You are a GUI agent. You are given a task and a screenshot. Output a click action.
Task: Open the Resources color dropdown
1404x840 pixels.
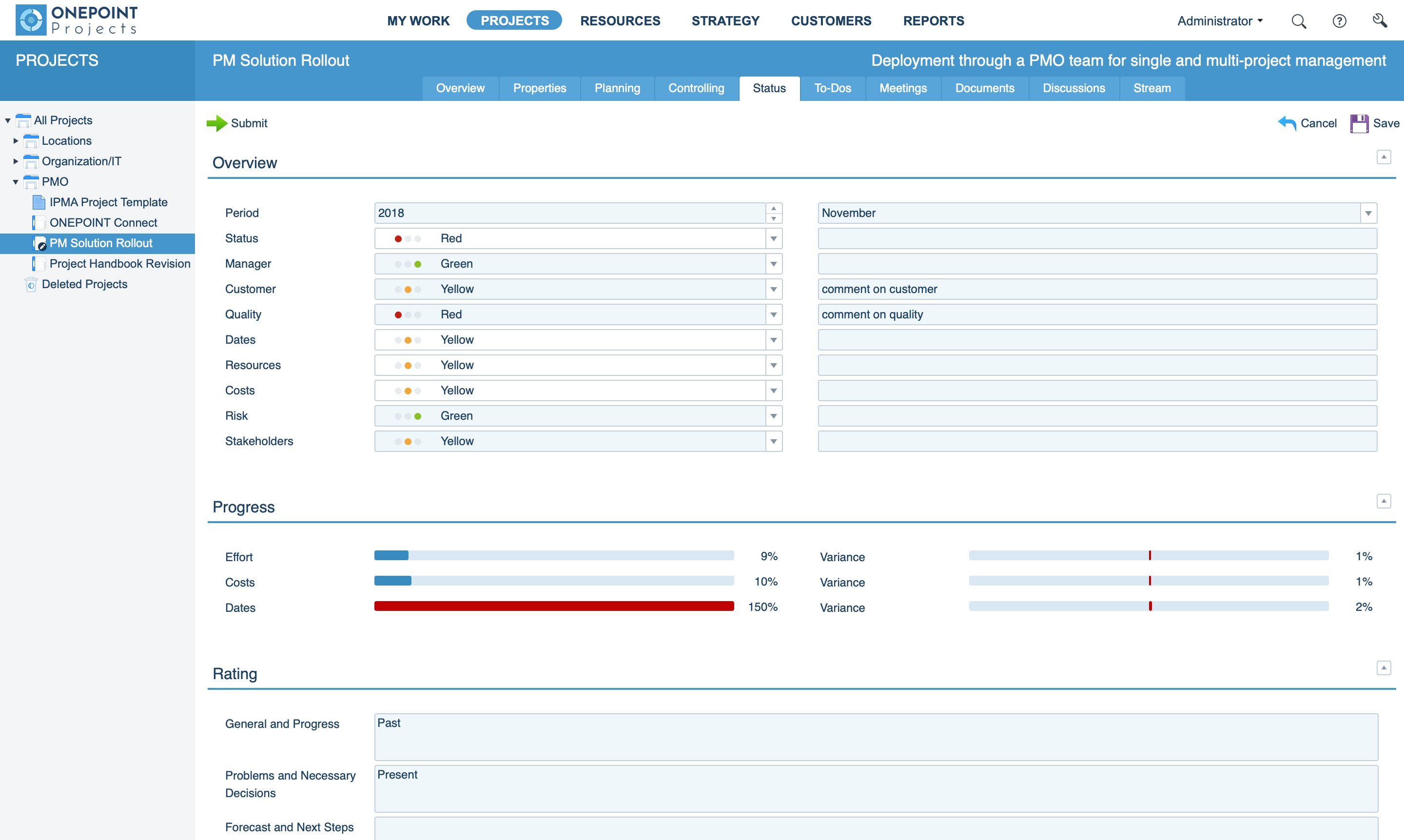pos(774,365)
